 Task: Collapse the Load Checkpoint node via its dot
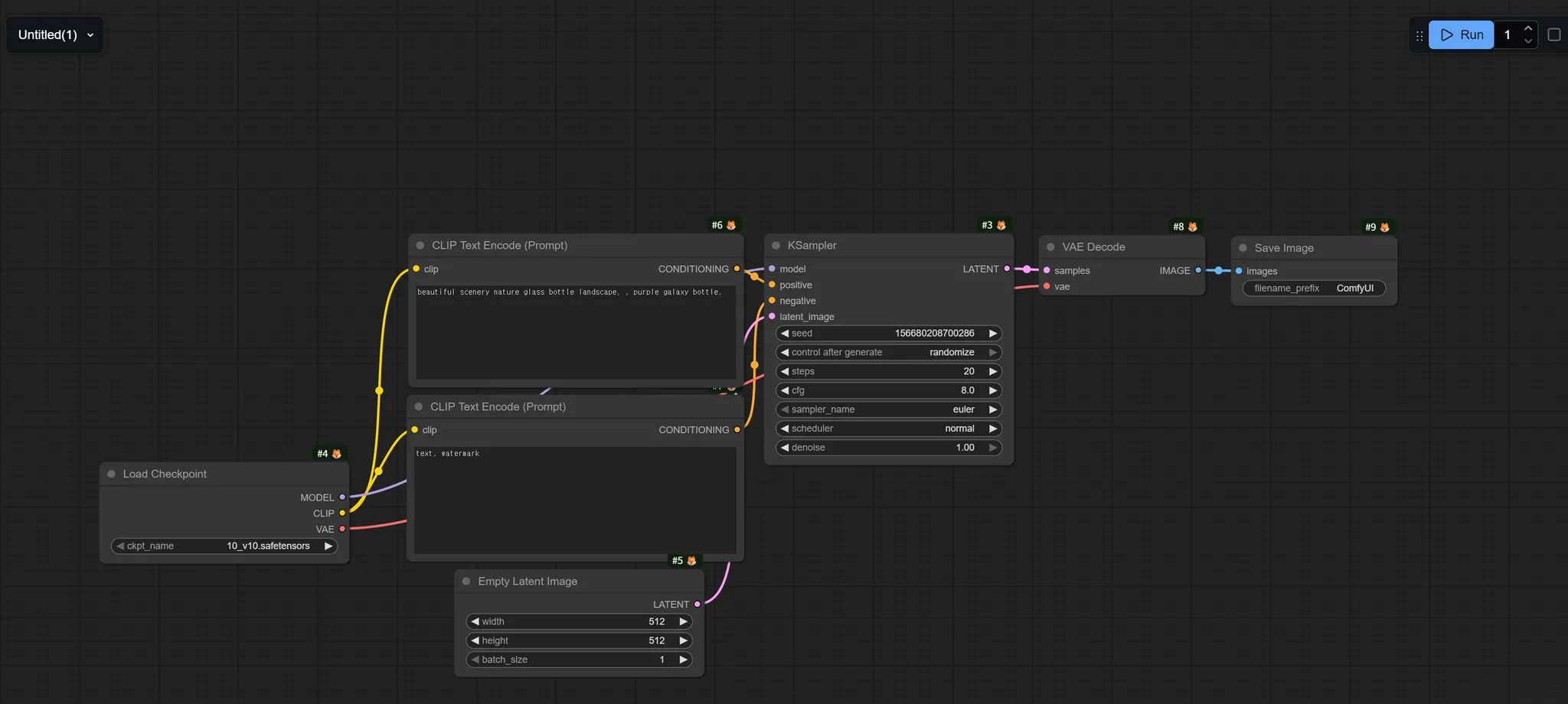pos(111,474)
